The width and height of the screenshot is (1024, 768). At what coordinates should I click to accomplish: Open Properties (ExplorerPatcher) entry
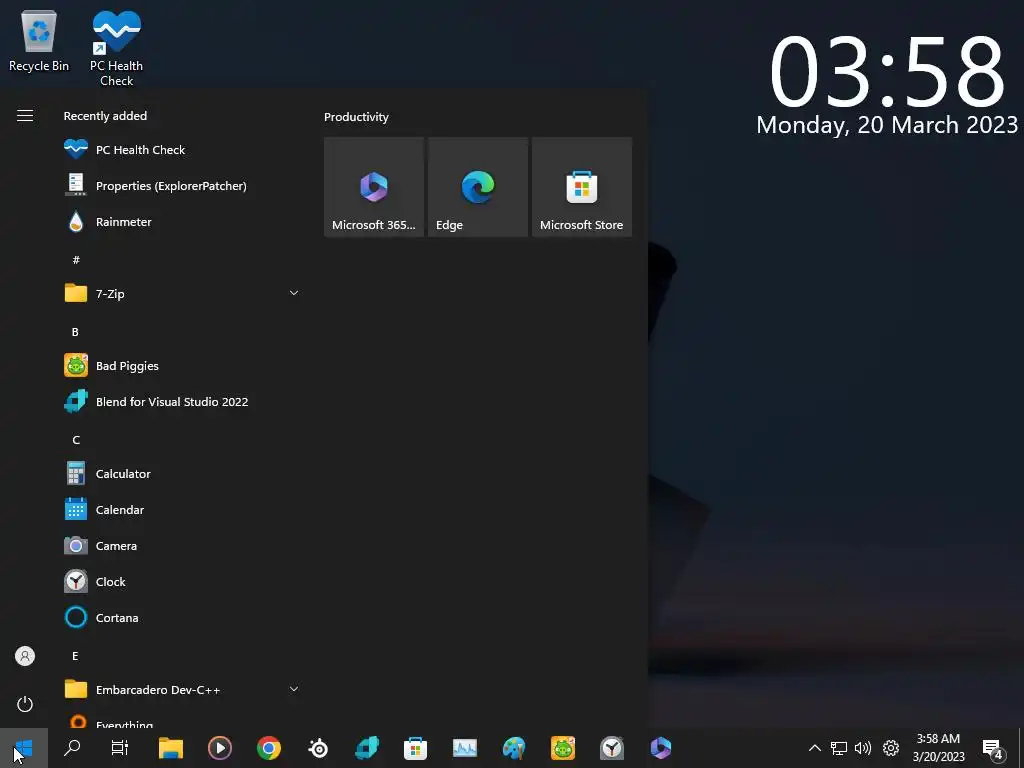[x=183, y=185]
